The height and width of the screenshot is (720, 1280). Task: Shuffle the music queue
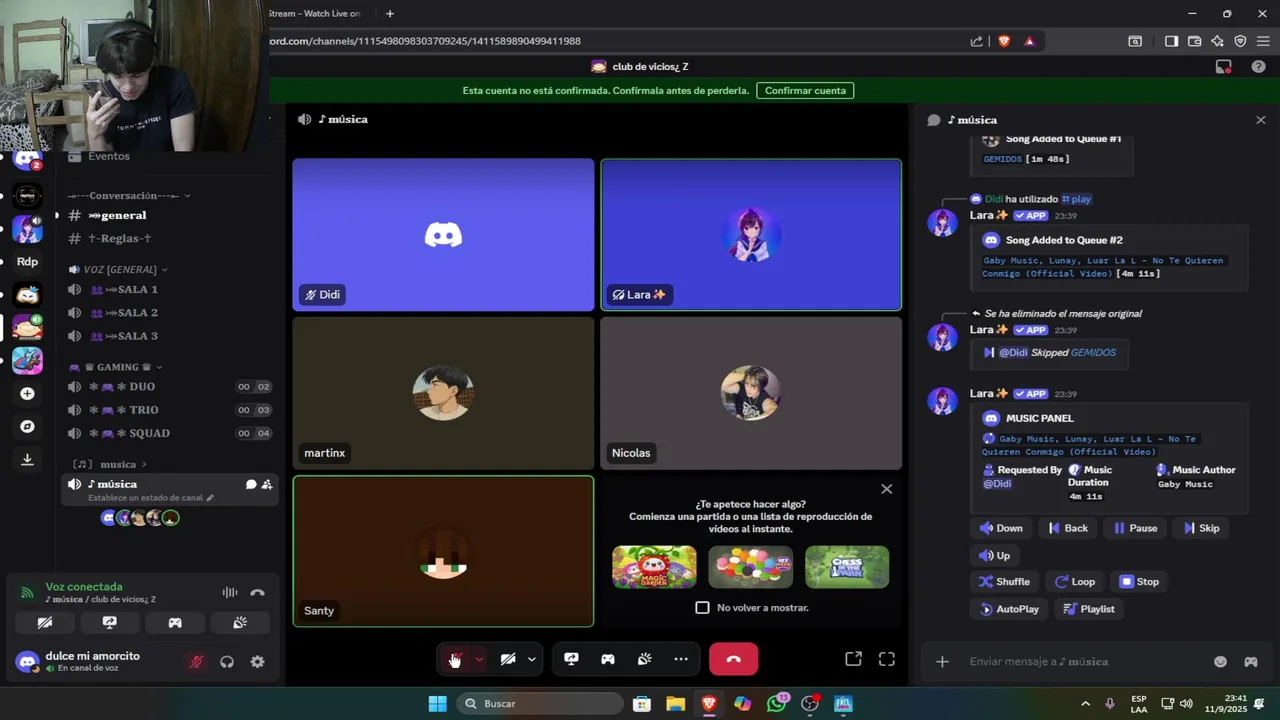pyautogui.click(x=1004, y=581)
